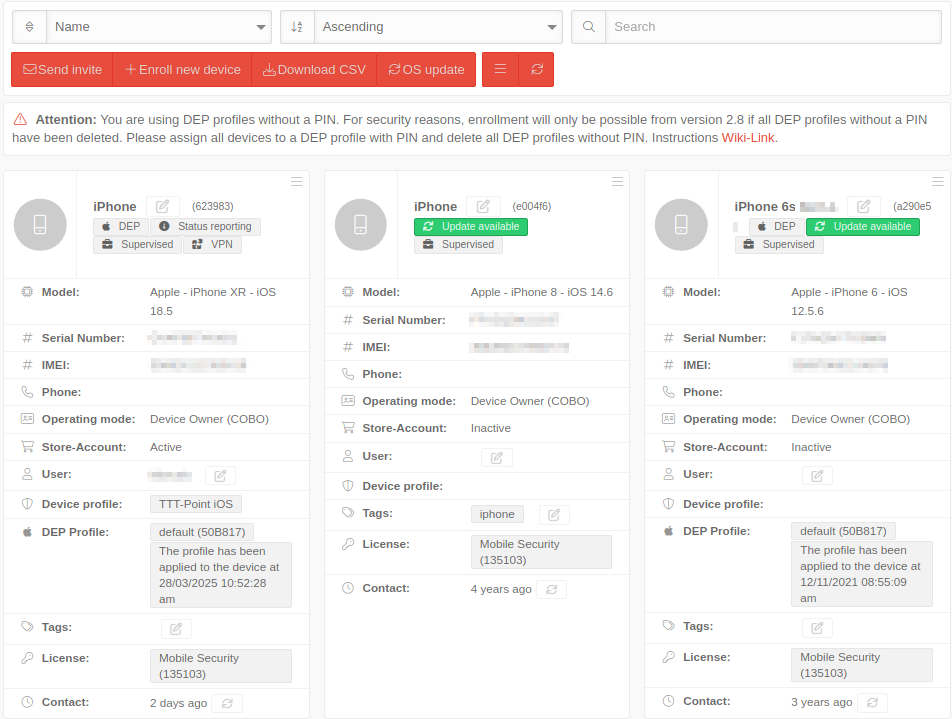Open the Name sort field dropdown
952x719 pixels.
click(159, 27)
